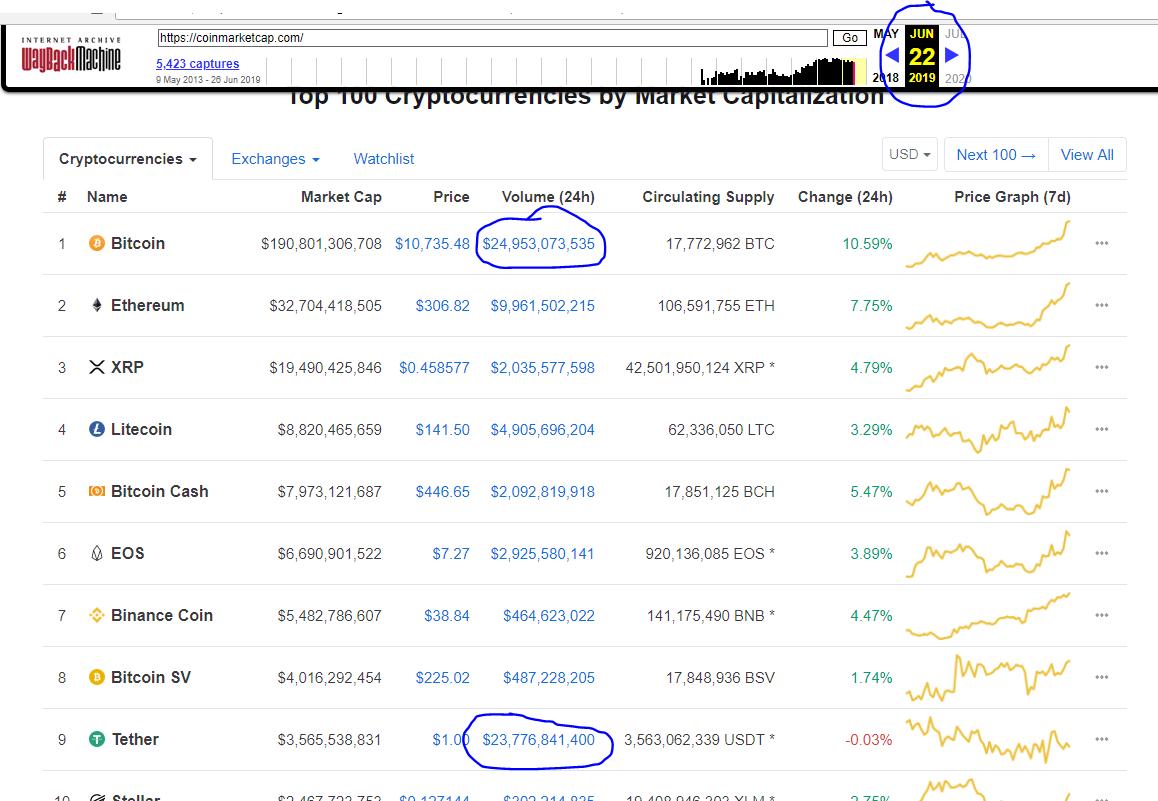
Task: Click the Ethereum diamond icon
Action: [x=97, y=305]
